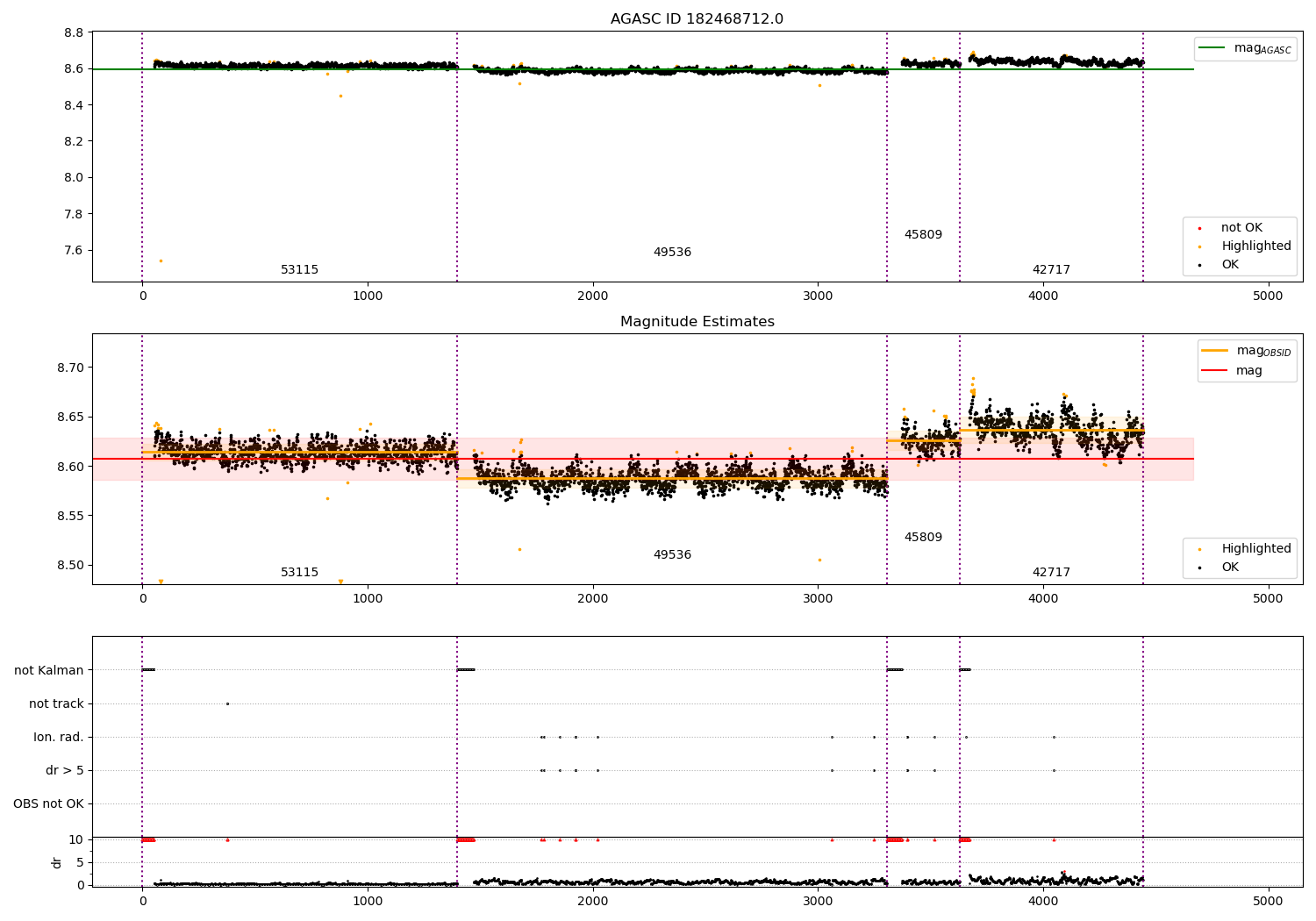Click x-axis tick 2000 under the top plot
The height and width of the screenshot is (921, 1316).
click(x=592, y=296)
